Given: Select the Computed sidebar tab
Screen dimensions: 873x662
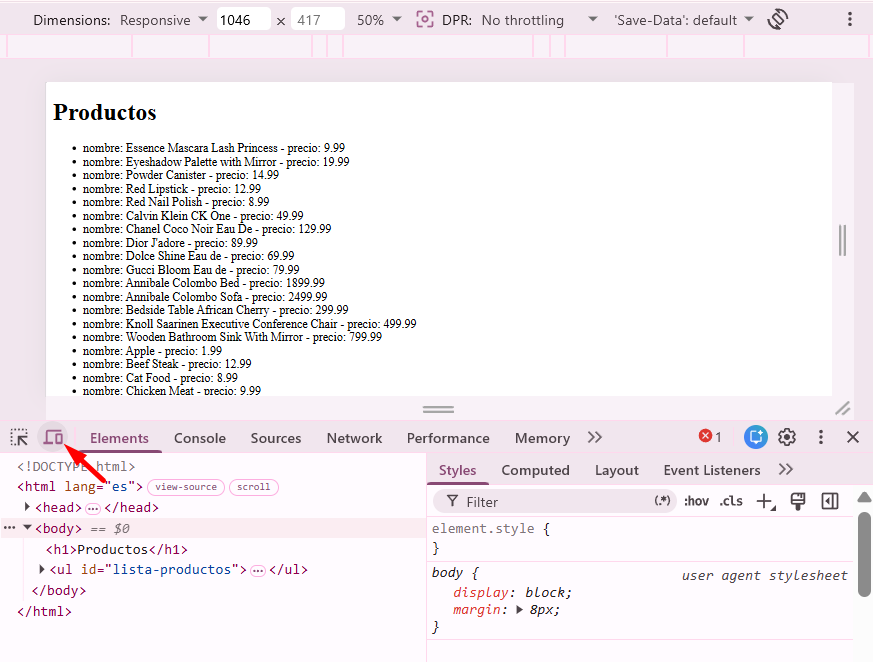Looking at the screenshot, I should 535,470.
